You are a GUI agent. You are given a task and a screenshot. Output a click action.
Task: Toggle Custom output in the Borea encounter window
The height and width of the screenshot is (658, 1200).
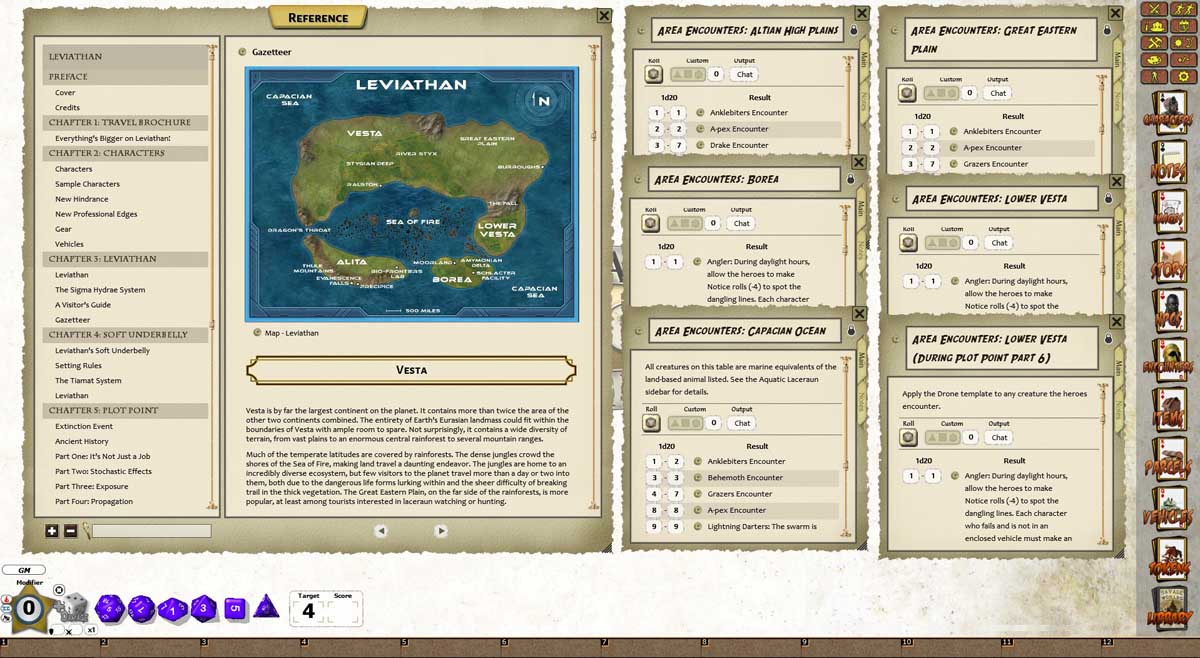point(687,222)
